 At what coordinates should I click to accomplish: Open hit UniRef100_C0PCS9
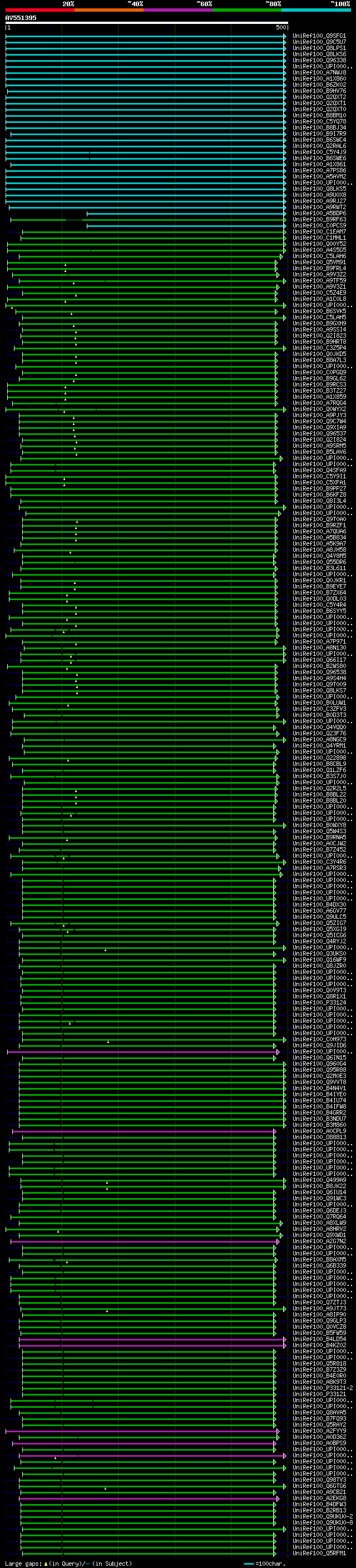pyautogui.click(x=319, y=225)
